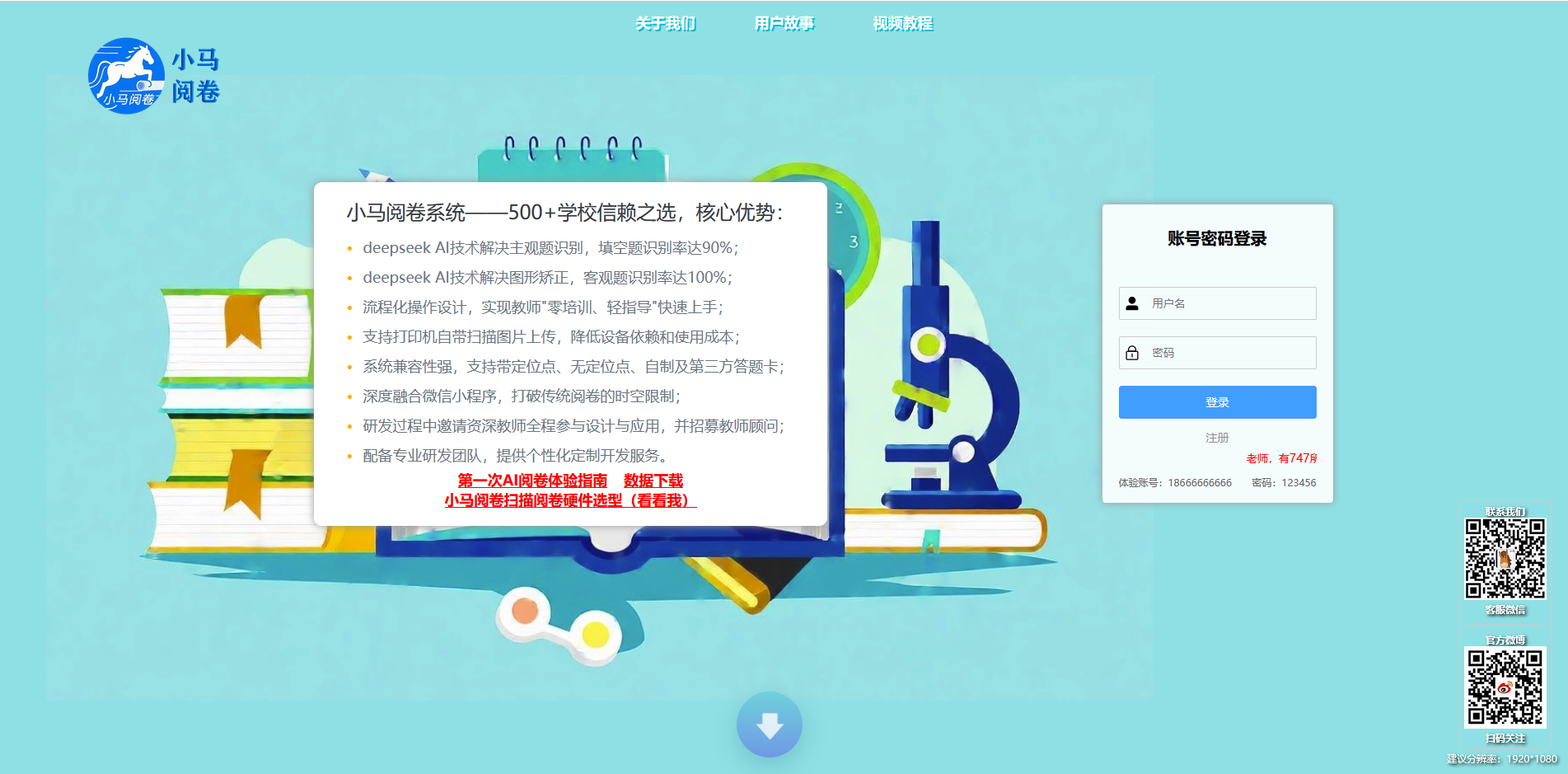Click the 小马阅卷 horse logo
Image resolution: width=1568 pixels, height=774 pixels.
tap(126, 76)
